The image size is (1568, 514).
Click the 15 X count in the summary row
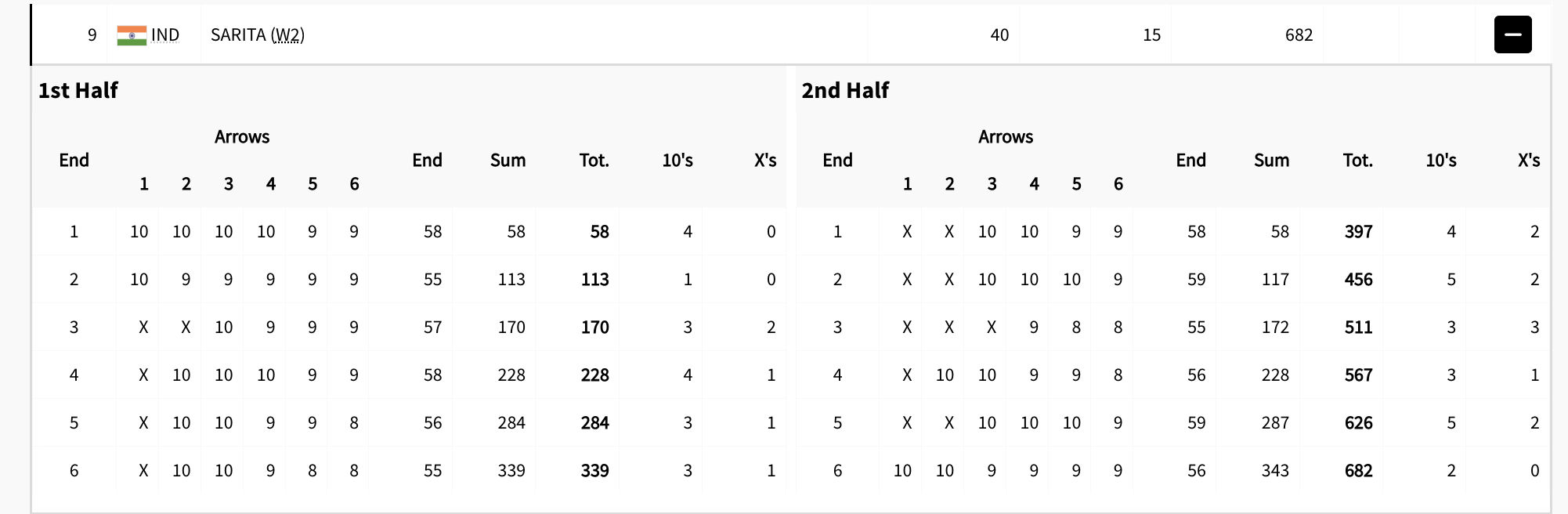(1151, 35)
